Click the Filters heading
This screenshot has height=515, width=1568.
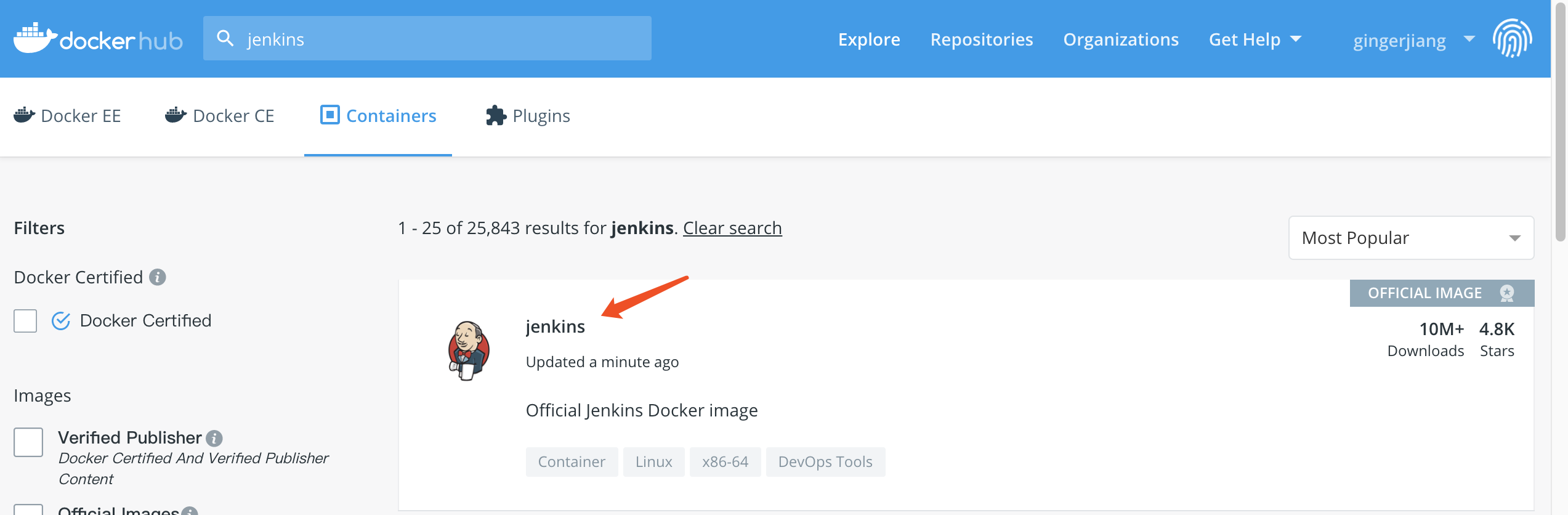pyautogui.click(x=39, y=228)
